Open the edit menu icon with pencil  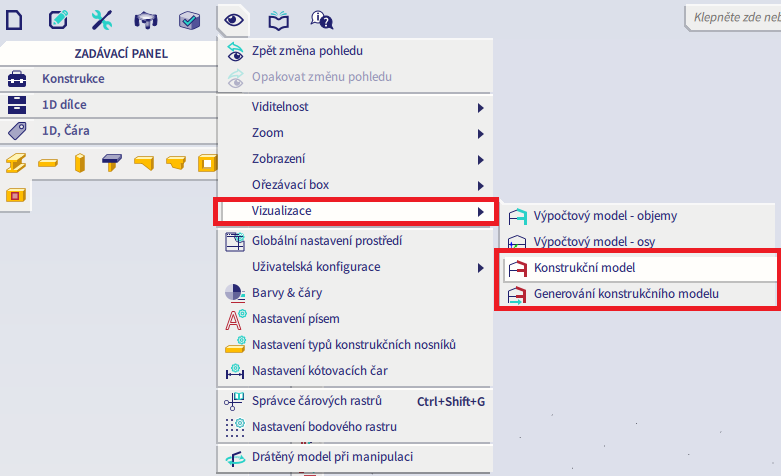pos(58,19)
